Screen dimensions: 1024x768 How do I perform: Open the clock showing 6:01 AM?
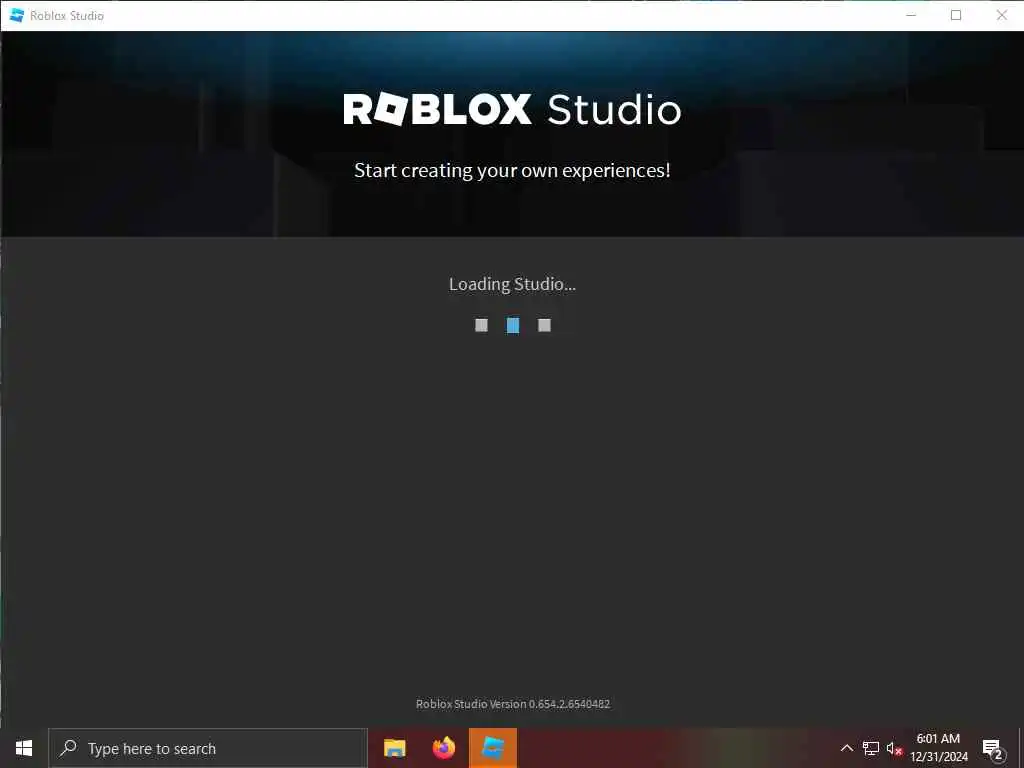938,739
